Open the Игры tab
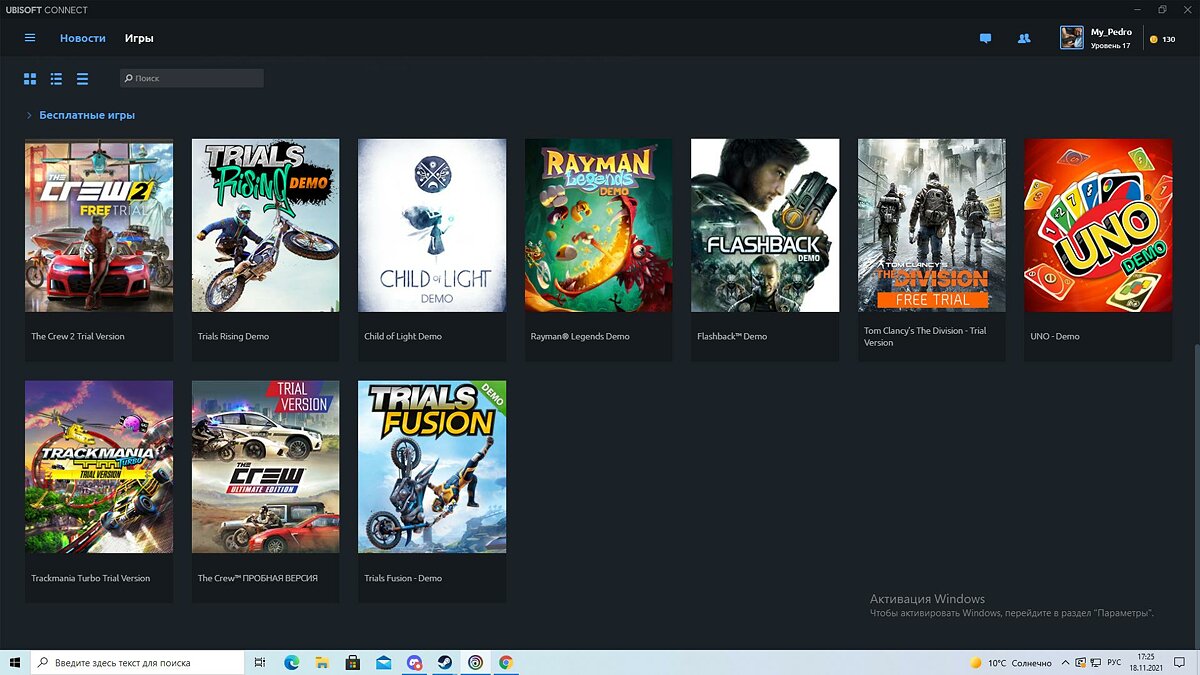 pyautogui.click(x=139, y=38)
